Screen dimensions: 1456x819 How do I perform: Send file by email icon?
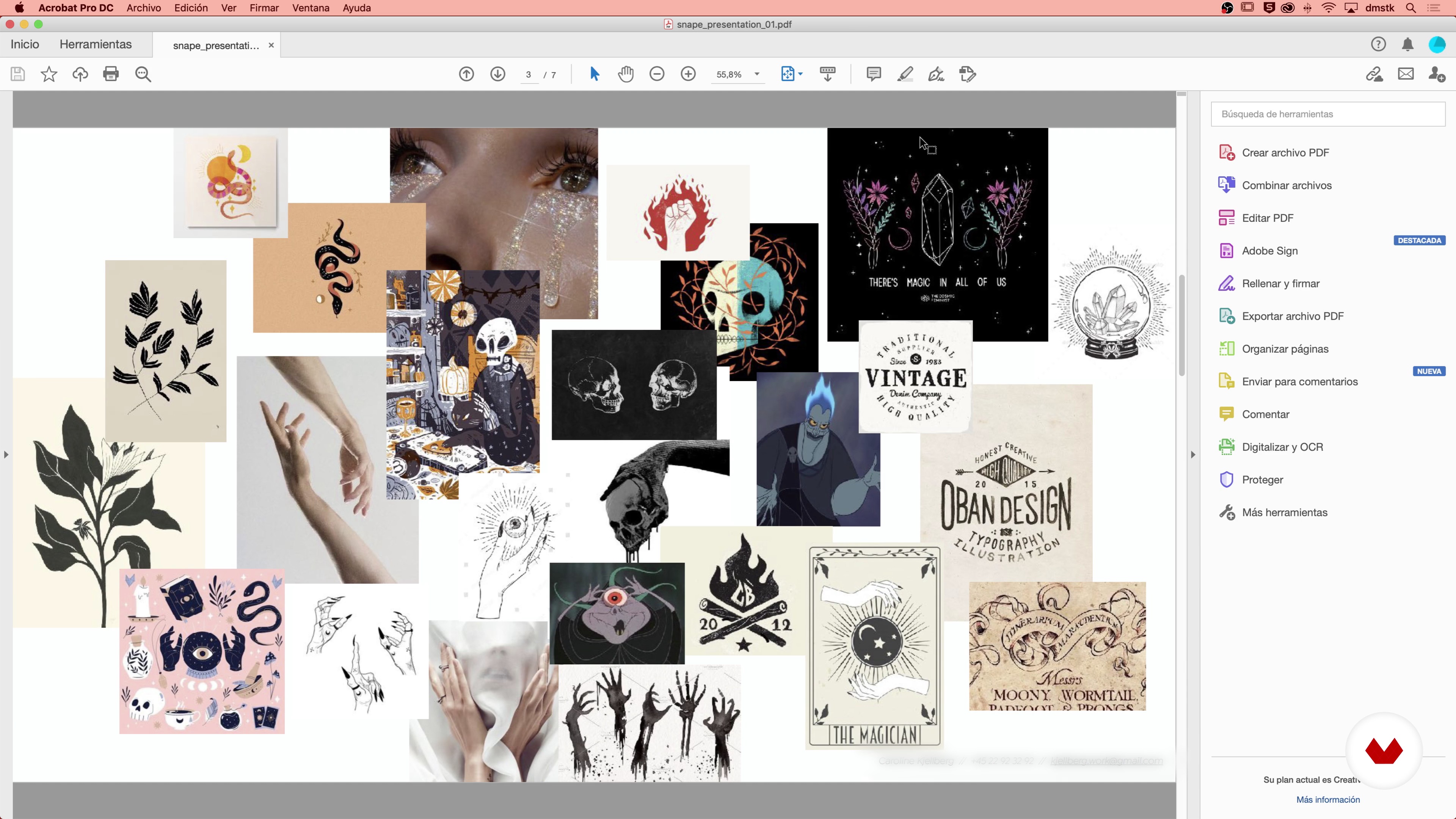(x=1406, y=74)
